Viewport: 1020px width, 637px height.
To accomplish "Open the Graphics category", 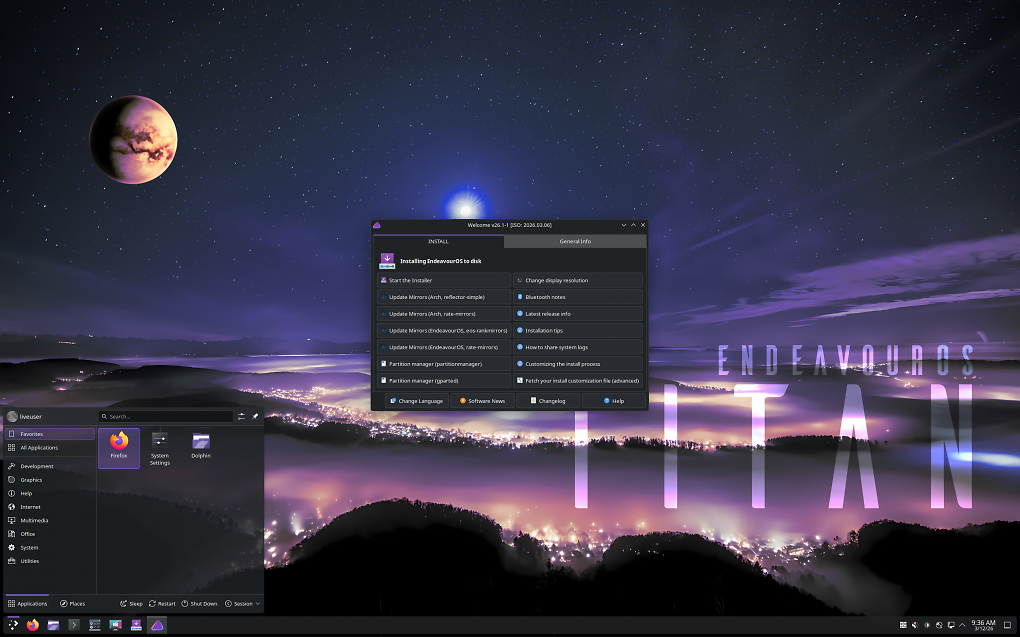I will 50,480.
